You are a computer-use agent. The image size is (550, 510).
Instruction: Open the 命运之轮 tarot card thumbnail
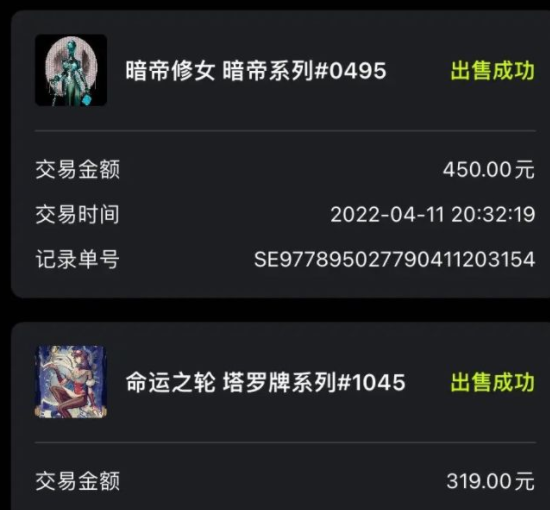click(x=71, y=382)
